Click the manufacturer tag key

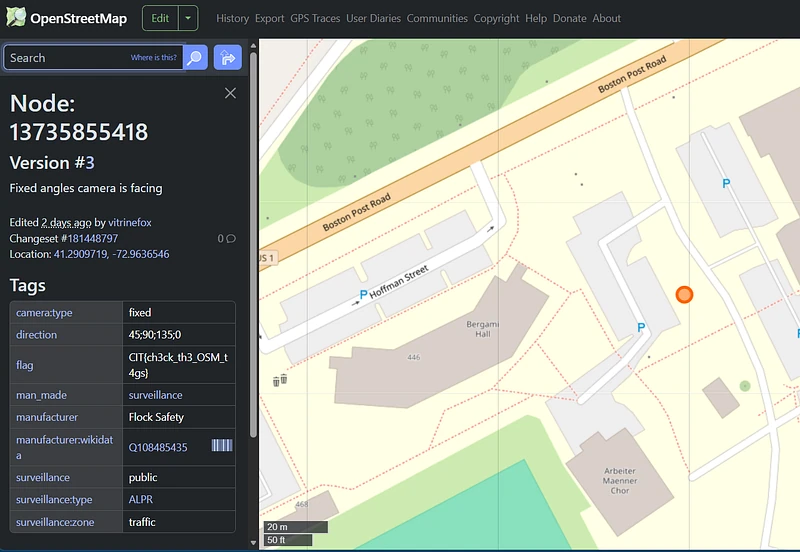(47, 417)
